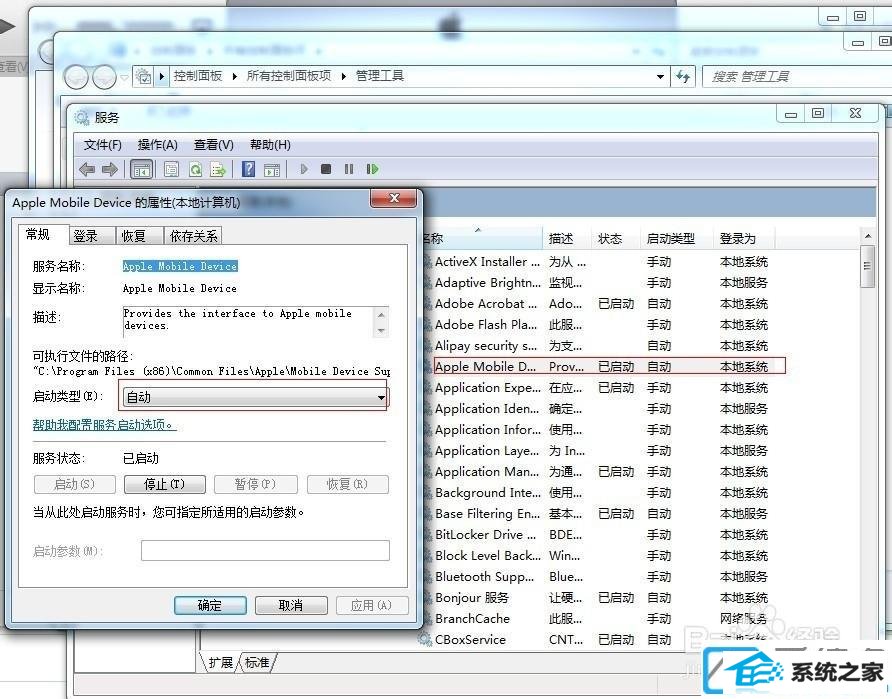
Task: Click the Stop Service square icon
Action: point(326,169)
